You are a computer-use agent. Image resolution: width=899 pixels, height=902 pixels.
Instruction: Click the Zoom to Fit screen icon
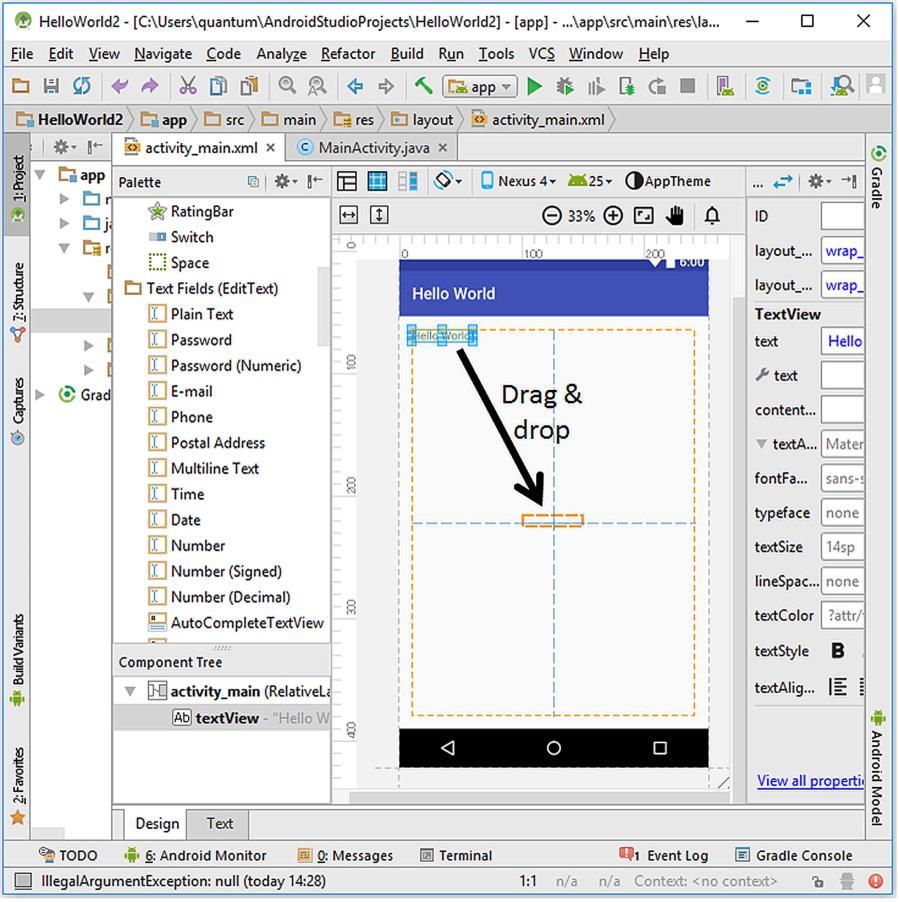(x=645, y=217)
